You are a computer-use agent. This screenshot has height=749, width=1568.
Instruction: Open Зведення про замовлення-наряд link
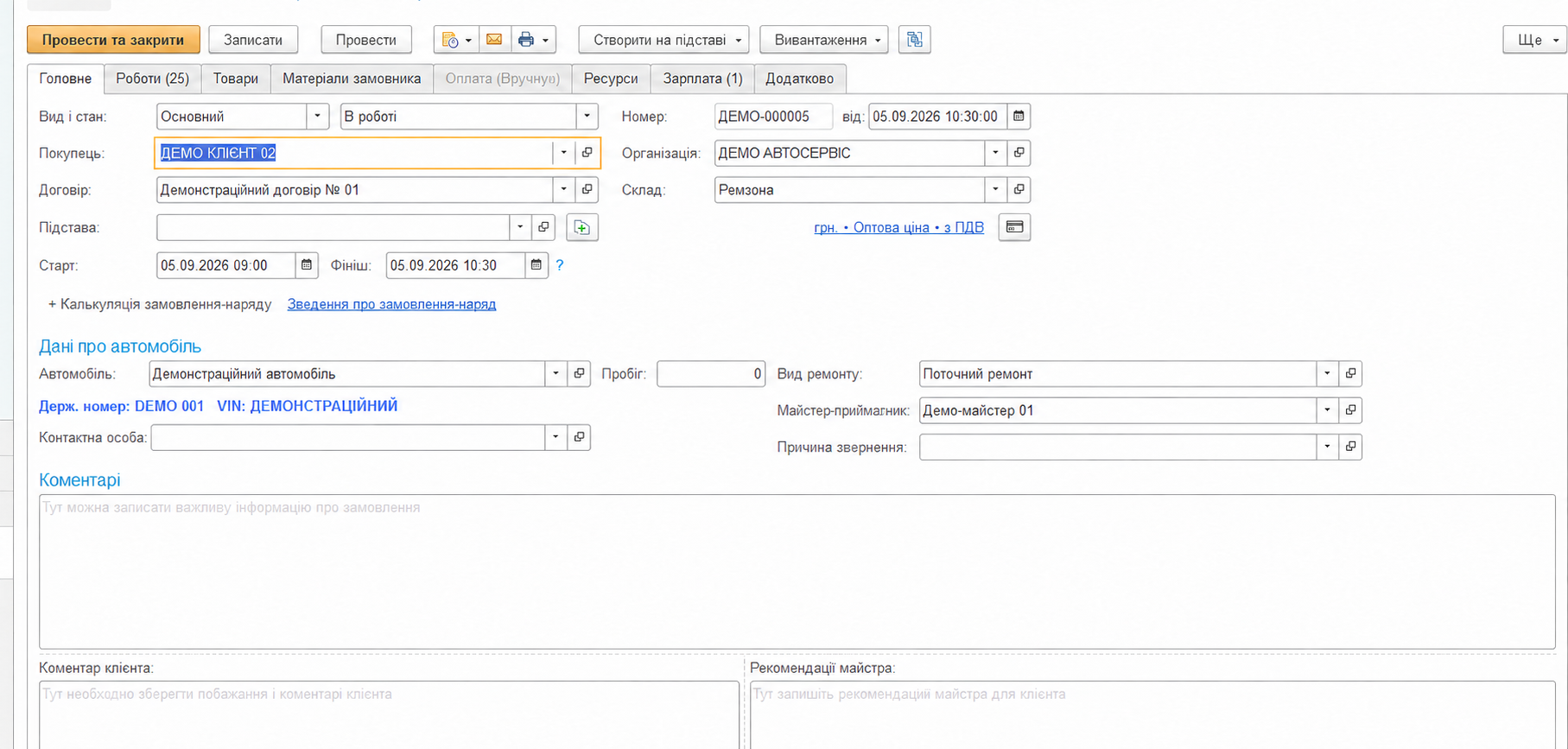pyautogui.click(x=391, y=304)
